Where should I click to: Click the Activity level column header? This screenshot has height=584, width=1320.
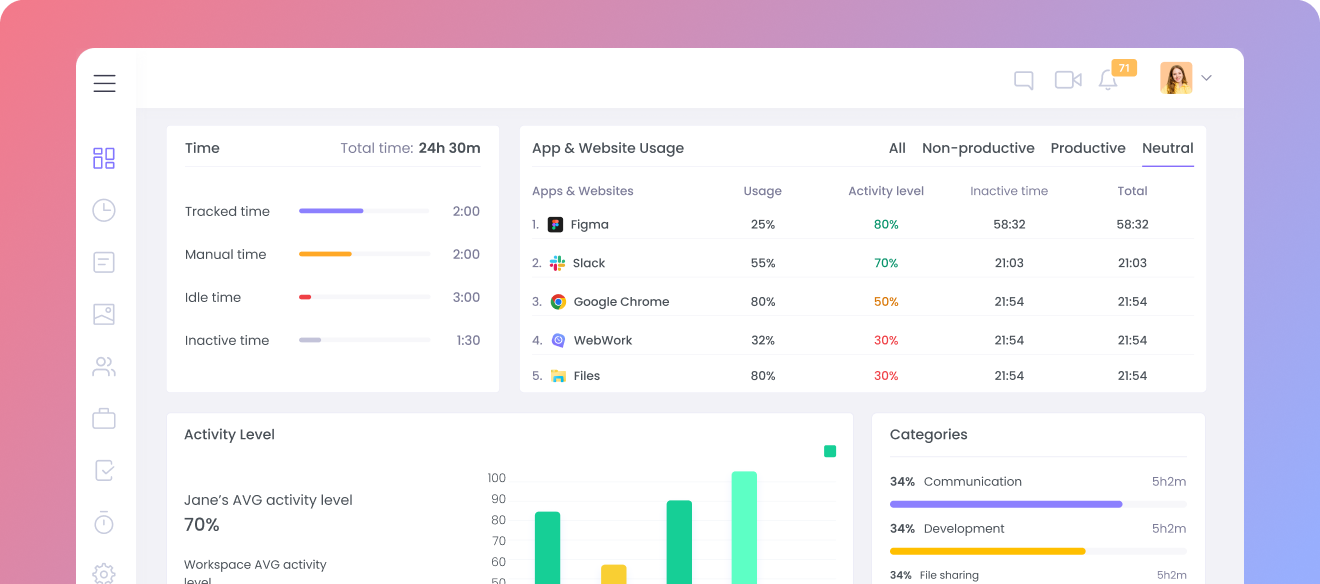pyautogui.click(x=886, y=191)
